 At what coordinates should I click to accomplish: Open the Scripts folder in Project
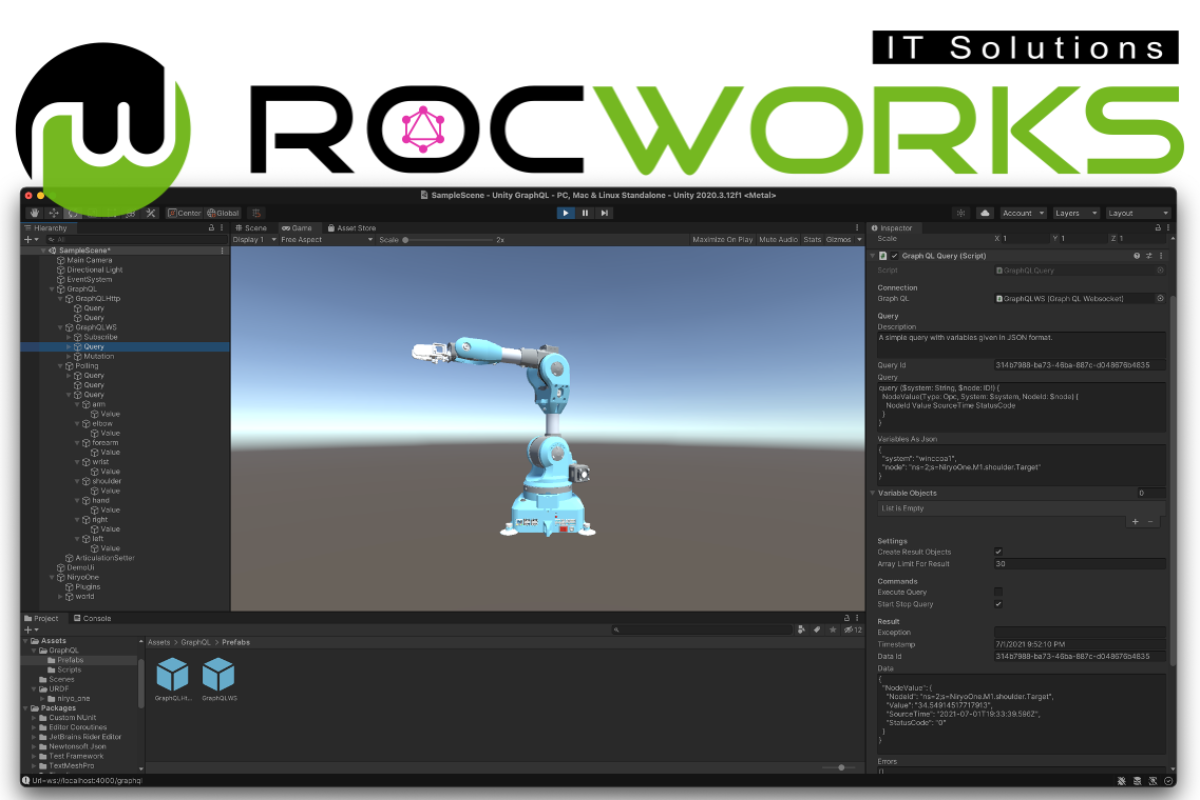click(70, 670)
